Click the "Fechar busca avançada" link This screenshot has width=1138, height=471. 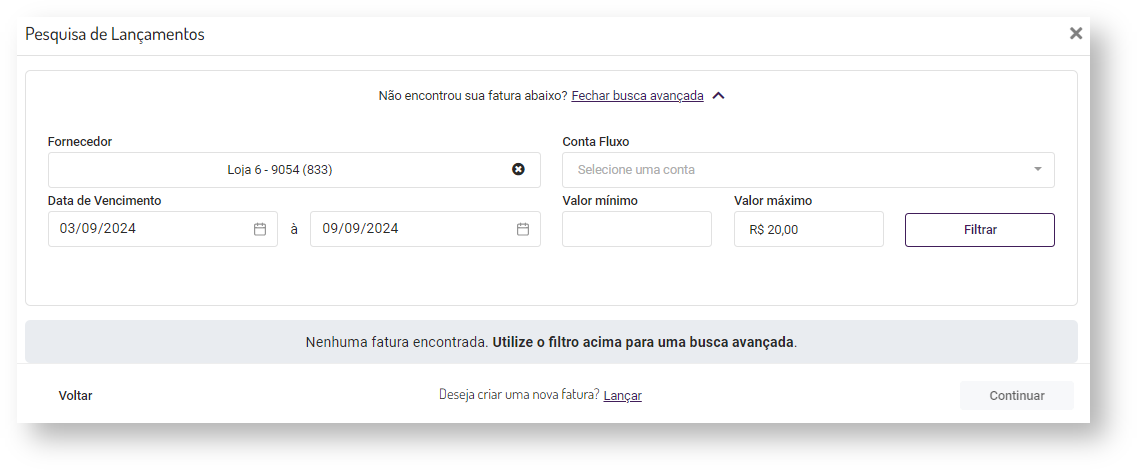coord(637,96)
